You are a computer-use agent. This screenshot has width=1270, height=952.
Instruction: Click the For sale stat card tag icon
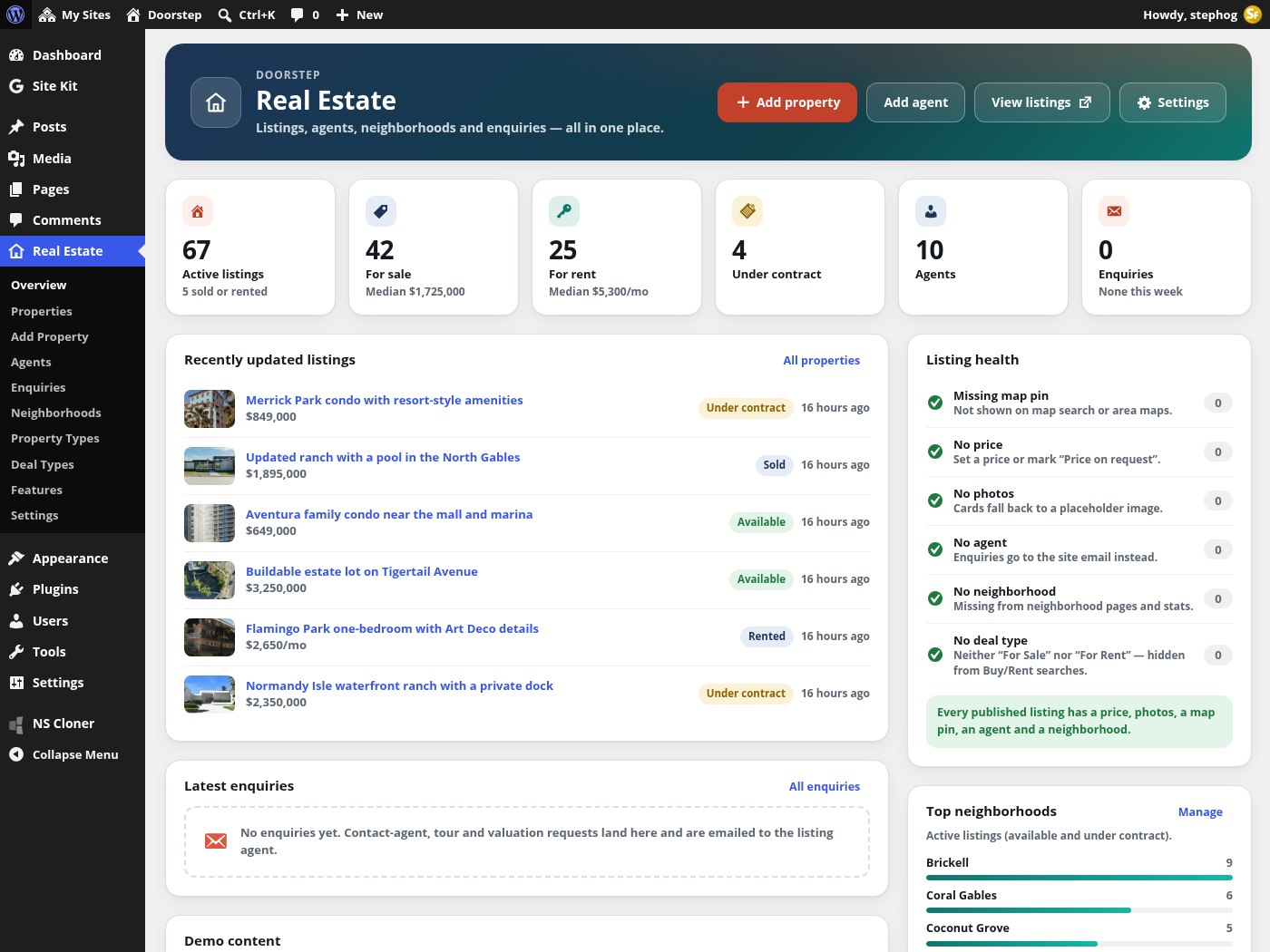click(x=381, y=211)
